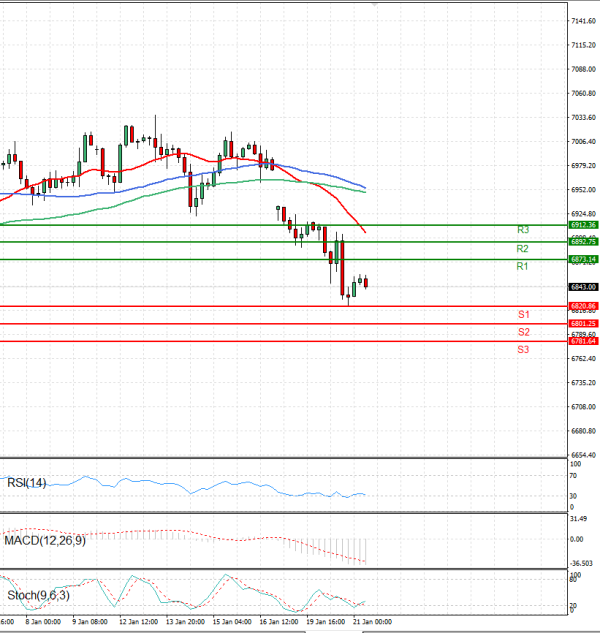
Task: Select the 6912.36 resistance price tag
Action: click(x=583, y=225)
